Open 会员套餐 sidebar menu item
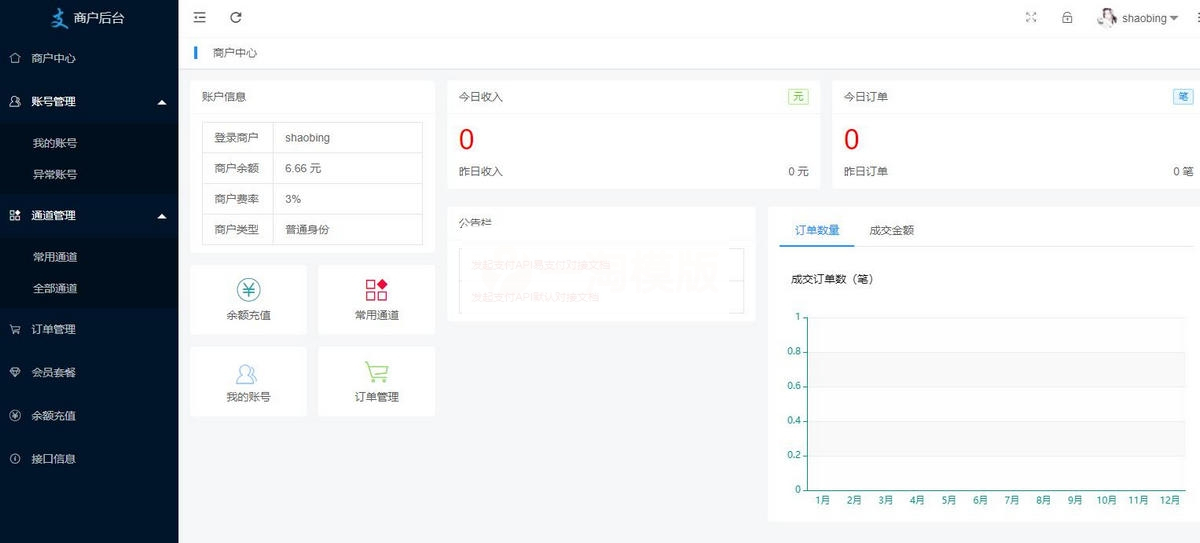Image resolution: width=1200 pixels, height=543 pixels. pyautogui.click(x=53, y=372)
